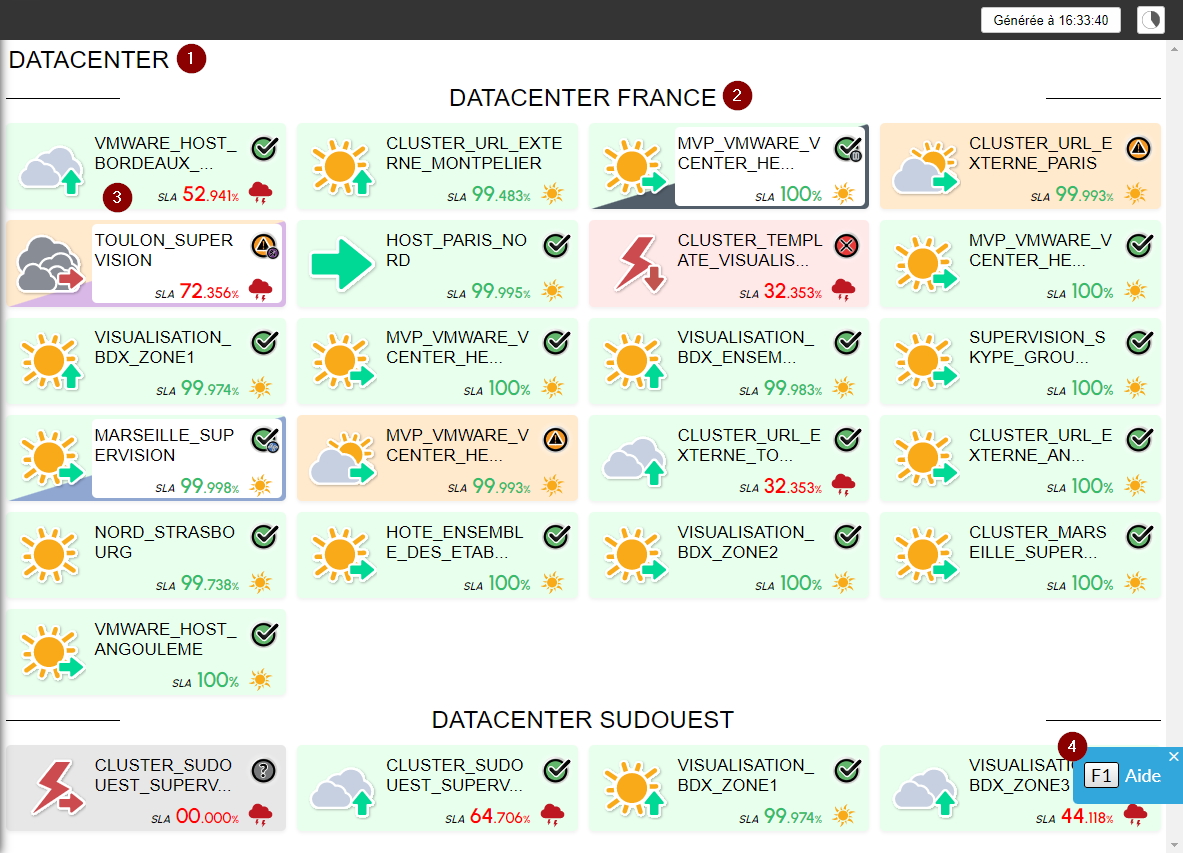Viewport: 1183px width, 853px height.
Task: Click the red X status on CLUSTER_TEMPLATE tile
Action: click(847, 245)
